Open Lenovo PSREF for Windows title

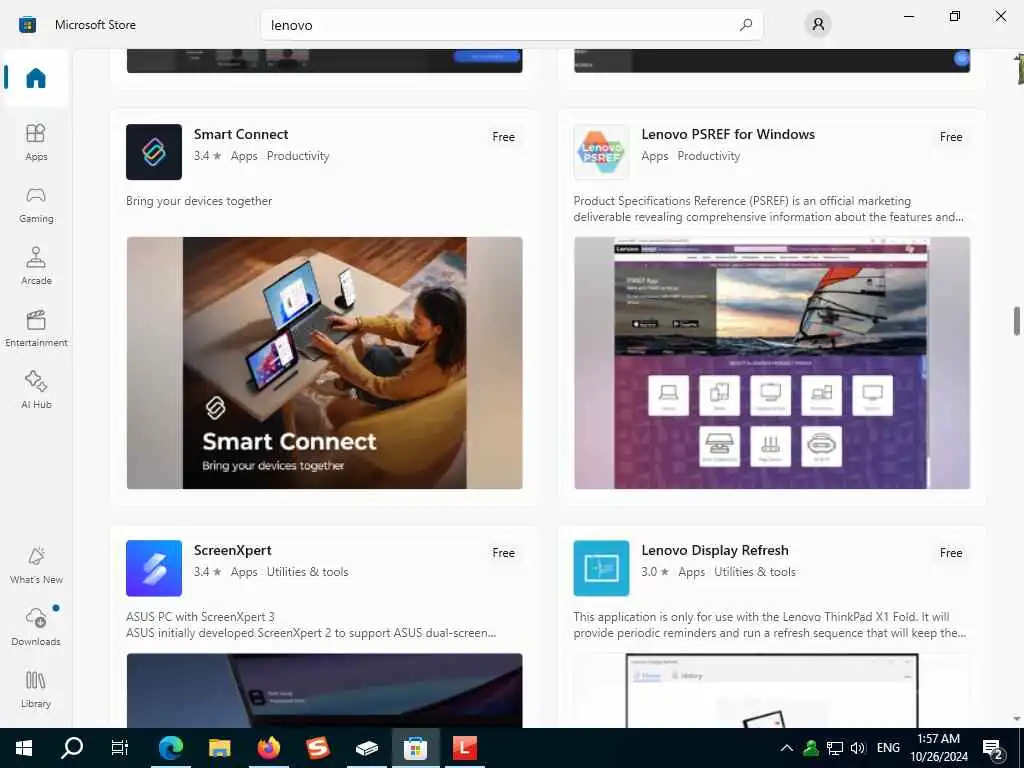(728, 134)
